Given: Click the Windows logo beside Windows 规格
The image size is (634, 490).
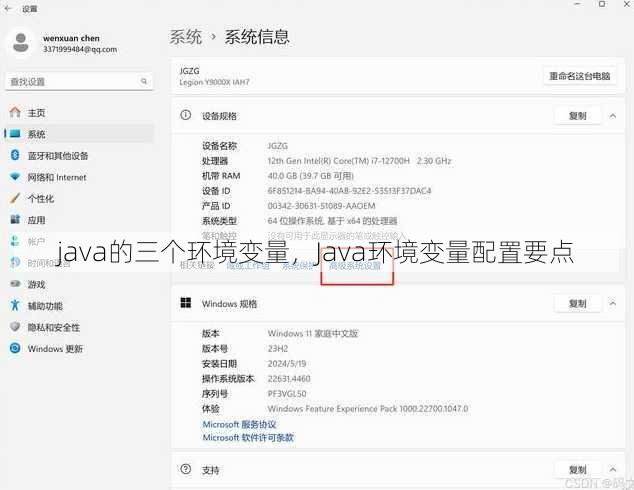Looking at the screenshot, I should (x=186, y=303).
